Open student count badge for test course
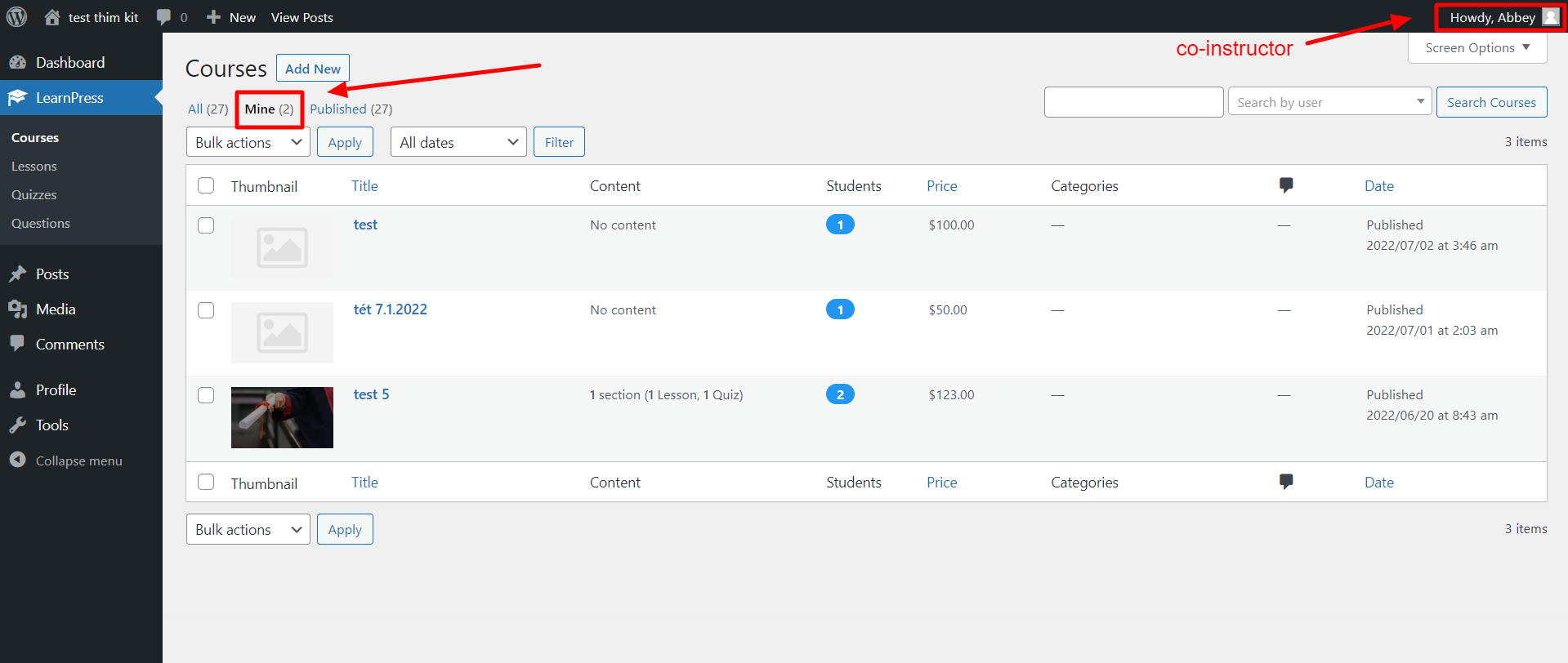Viewport: 1568px width, 663px height. click(840, 225)
